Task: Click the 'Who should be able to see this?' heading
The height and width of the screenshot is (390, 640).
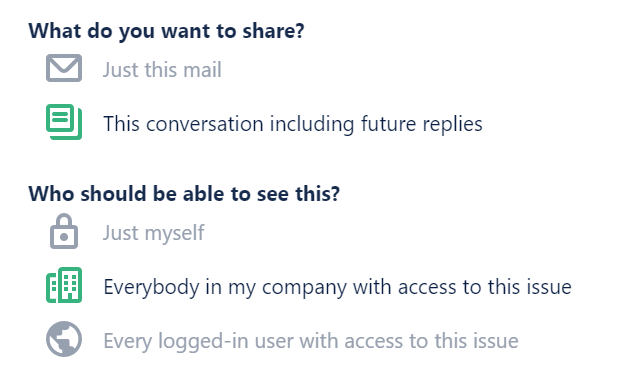Action: pos(184,193)
